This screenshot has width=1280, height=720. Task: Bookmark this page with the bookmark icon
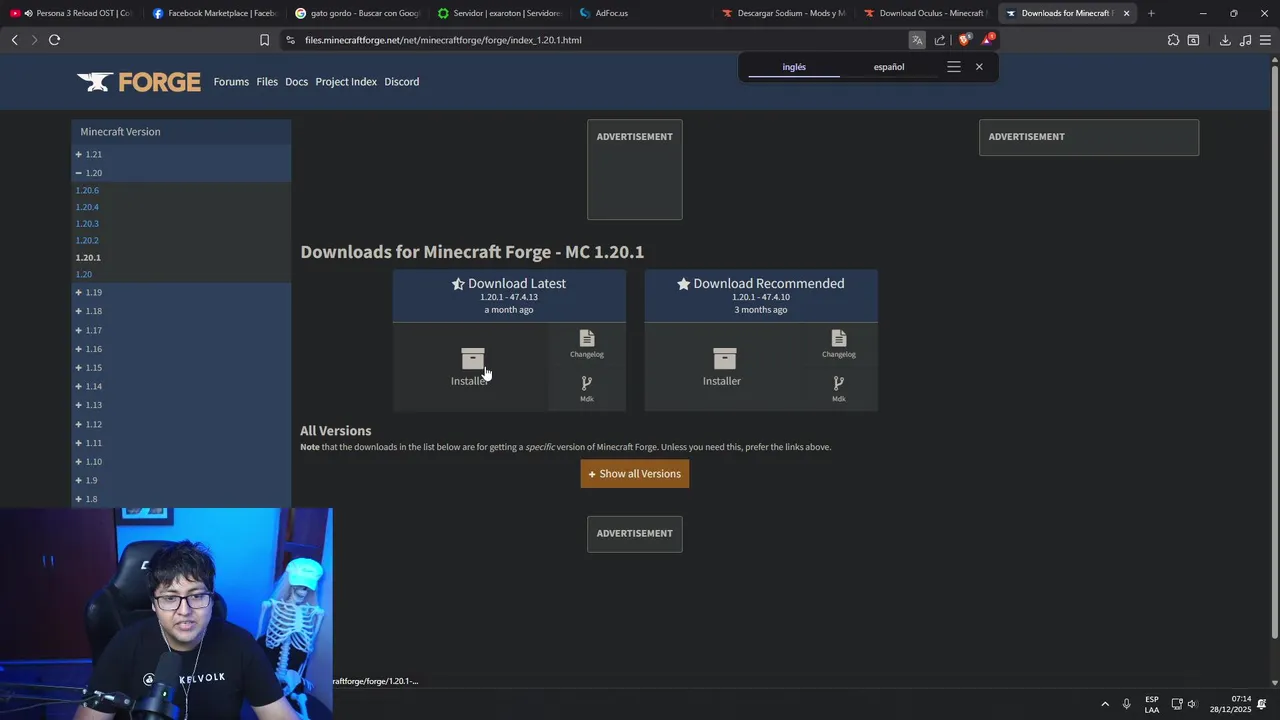click(x=264, y=40)
